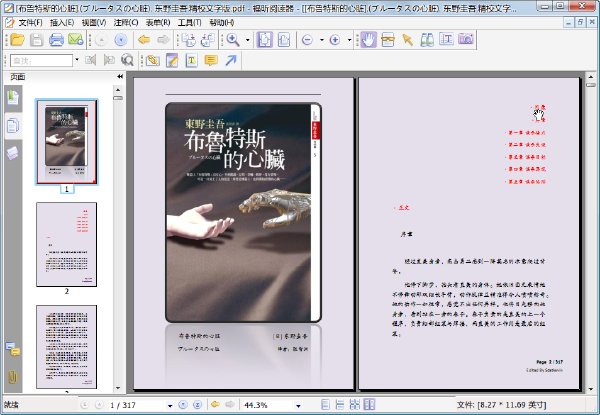Screen dimensions: 600x415
Task: Select the arrow annotation selection tool
Action: 408,40
